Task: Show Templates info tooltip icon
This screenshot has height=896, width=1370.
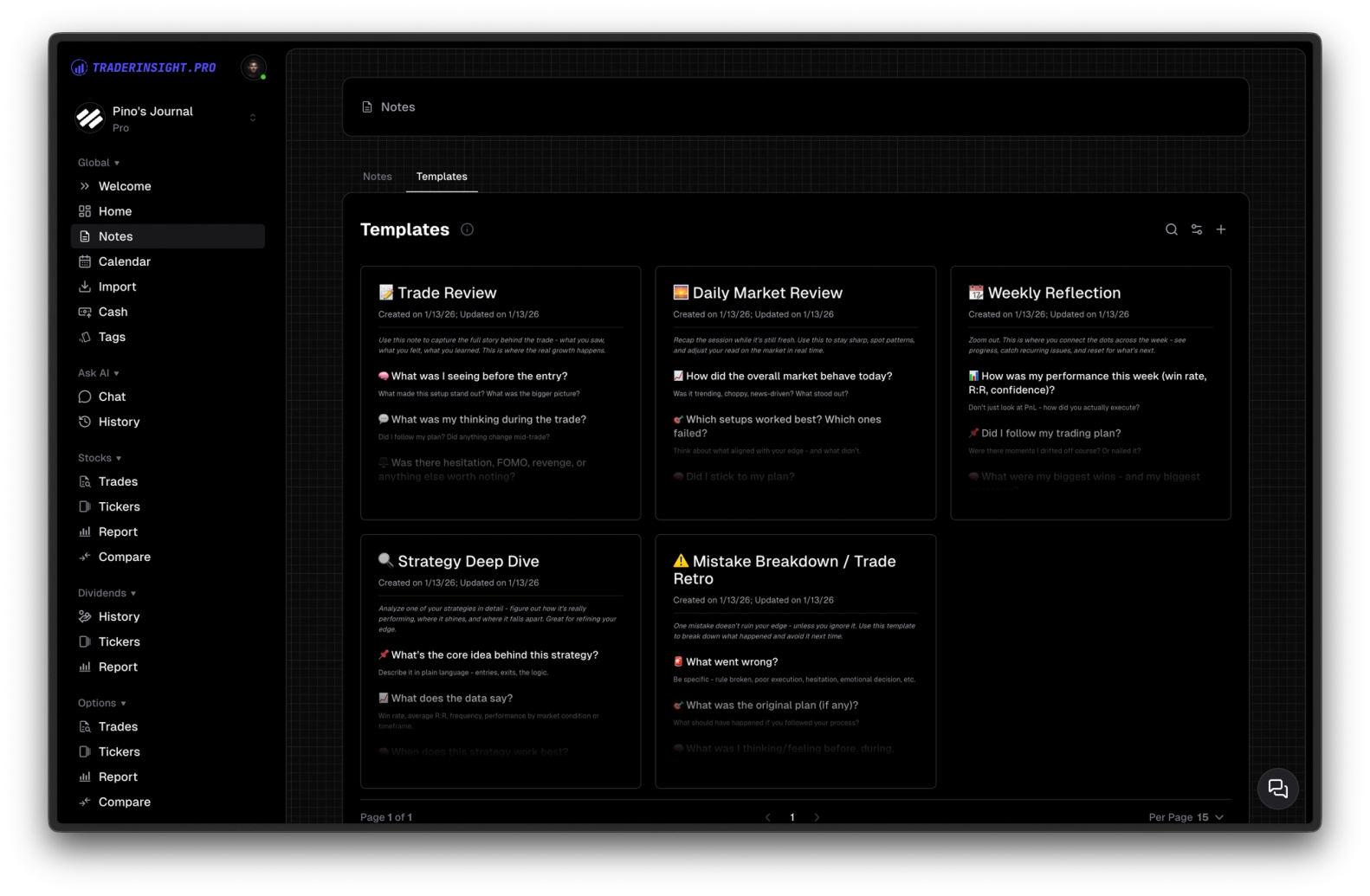Action: tap(468, 229)
